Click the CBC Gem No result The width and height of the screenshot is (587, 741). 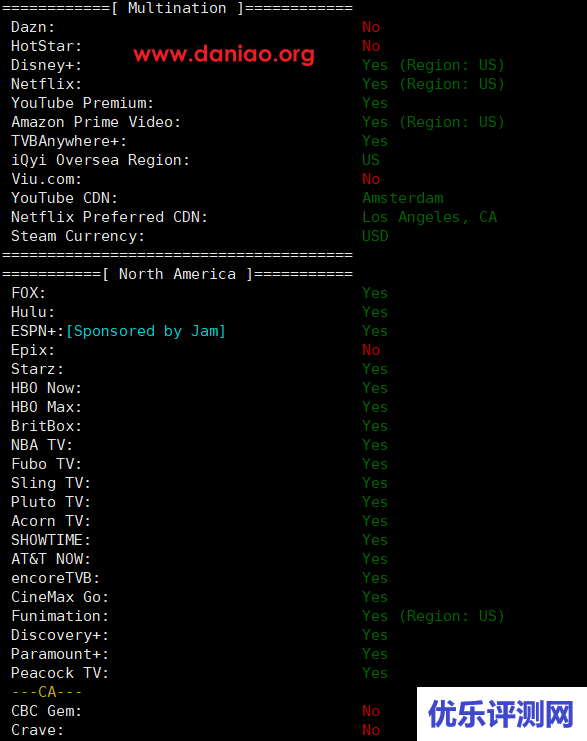pyautogui.click(x=371, y=711)
